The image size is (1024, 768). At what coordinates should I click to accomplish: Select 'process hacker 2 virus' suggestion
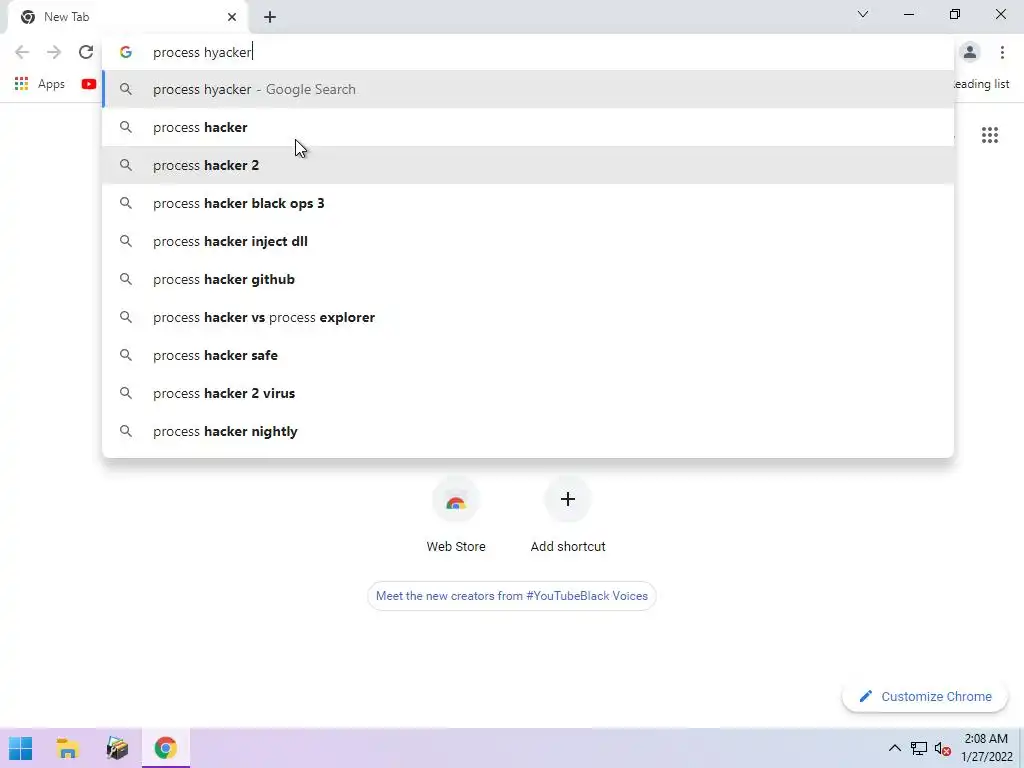(528, 393)
